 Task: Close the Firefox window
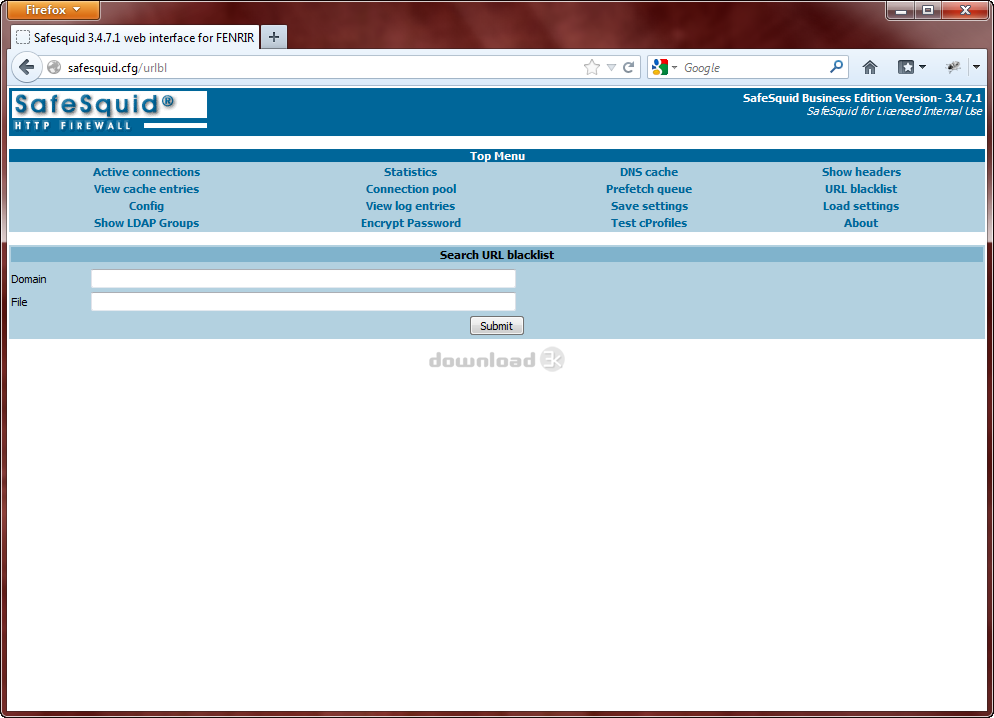[965, 10]
